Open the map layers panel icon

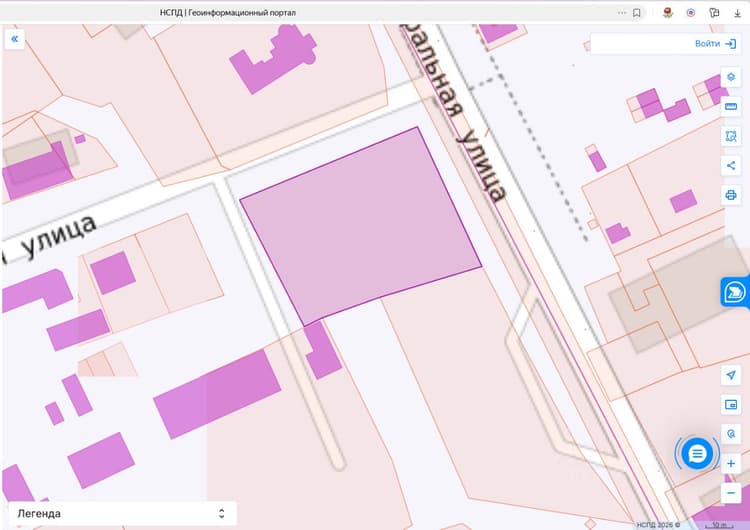[730, 77]
